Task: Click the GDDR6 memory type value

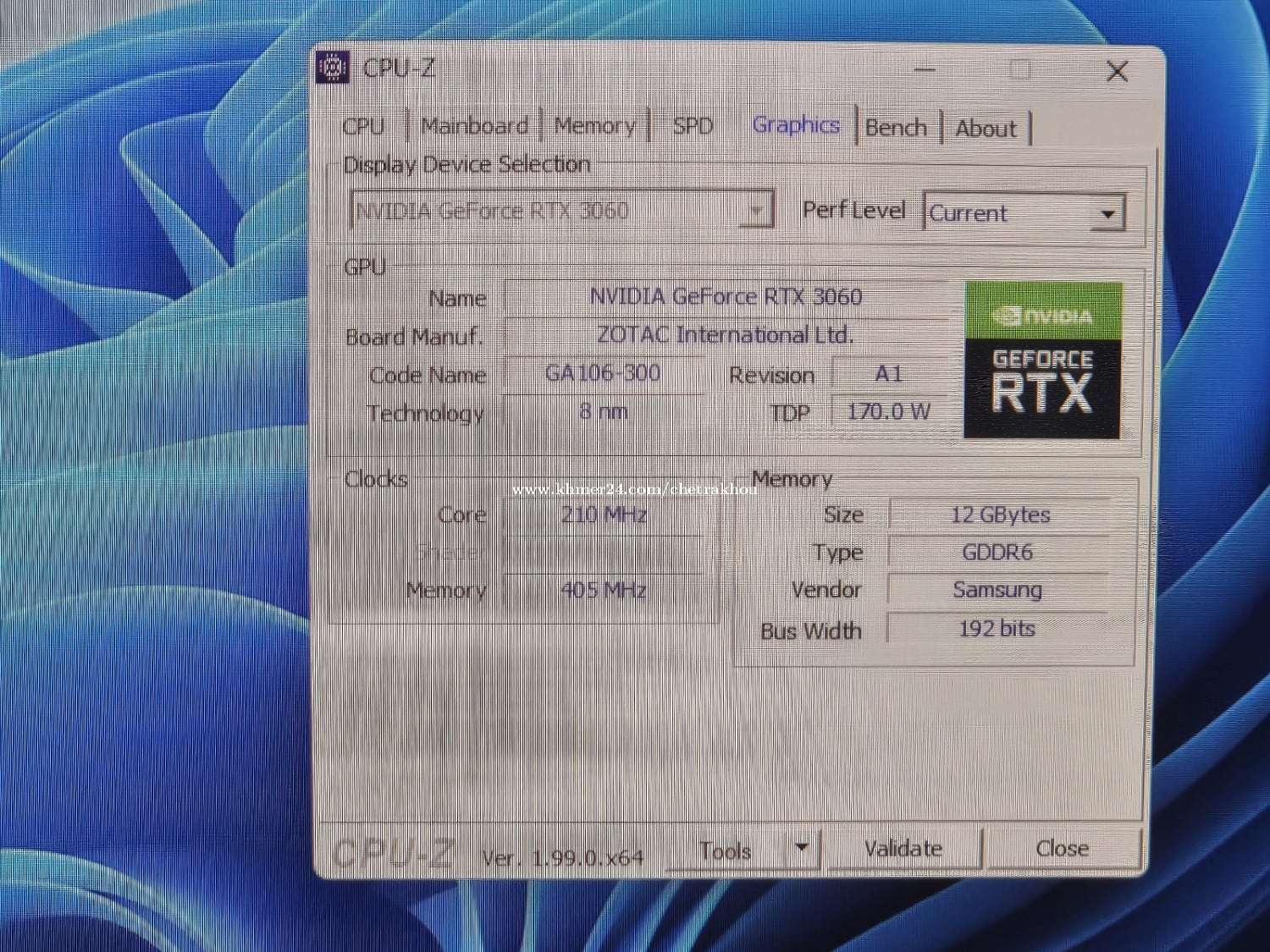Action: [998, 553]
